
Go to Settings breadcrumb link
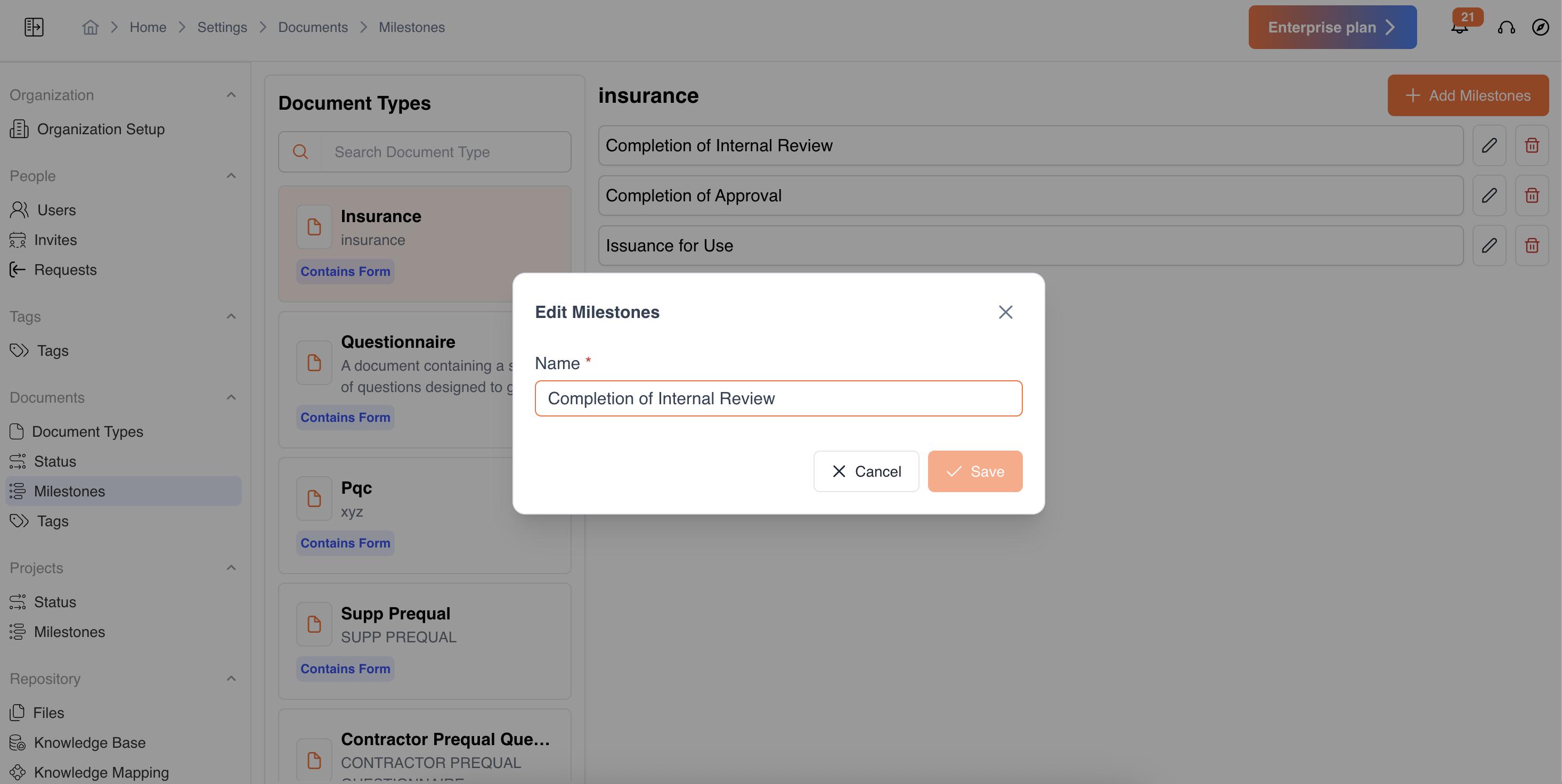pos(222,27)
